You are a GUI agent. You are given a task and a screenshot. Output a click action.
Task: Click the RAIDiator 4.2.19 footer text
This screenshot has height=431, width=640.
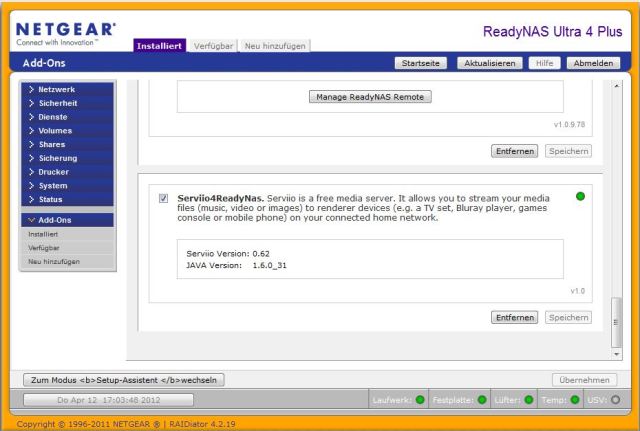click(x=202, y=424)
